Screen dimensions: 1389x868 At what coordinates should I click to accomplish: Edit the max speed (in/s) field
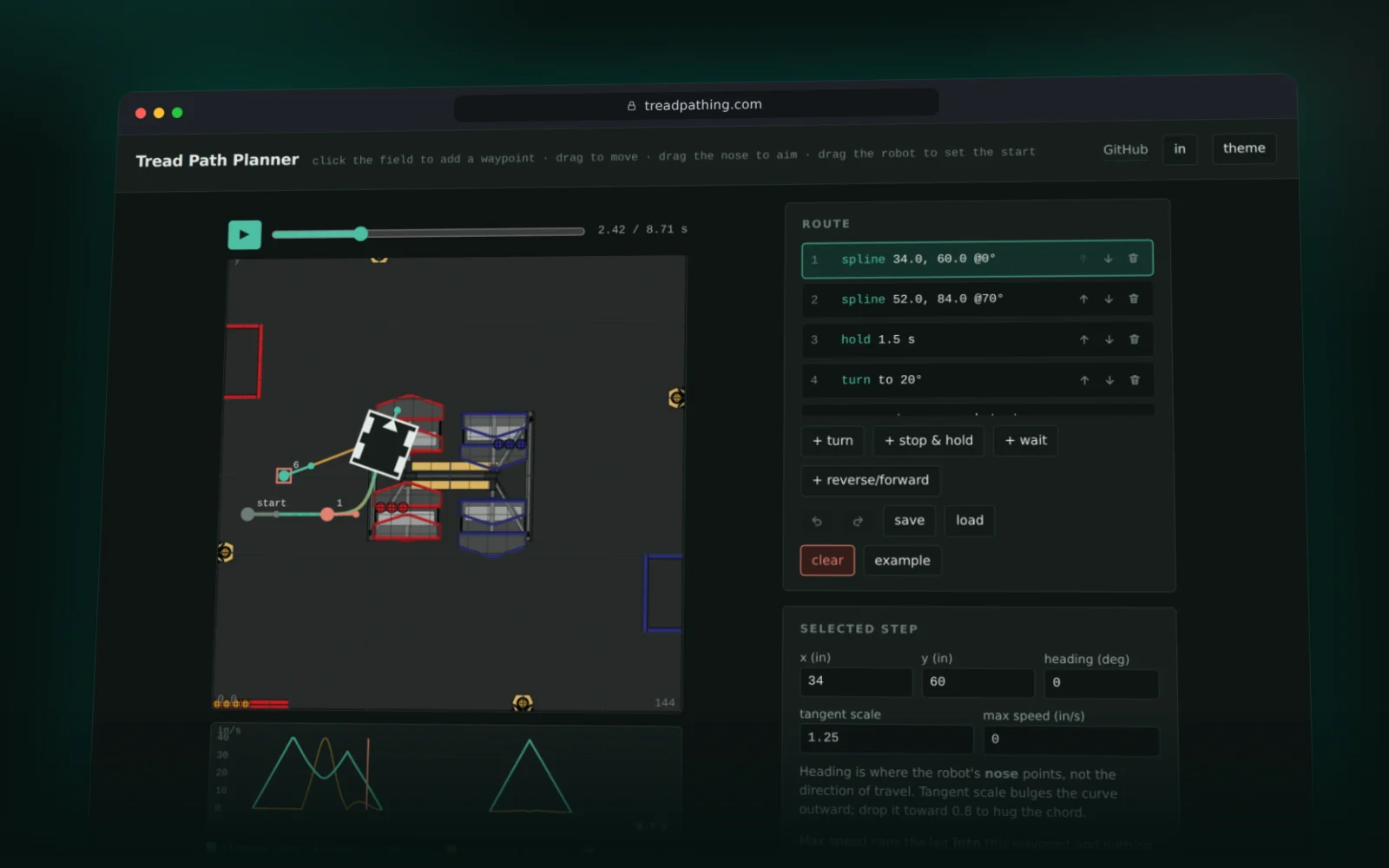tap(1071, 740)
